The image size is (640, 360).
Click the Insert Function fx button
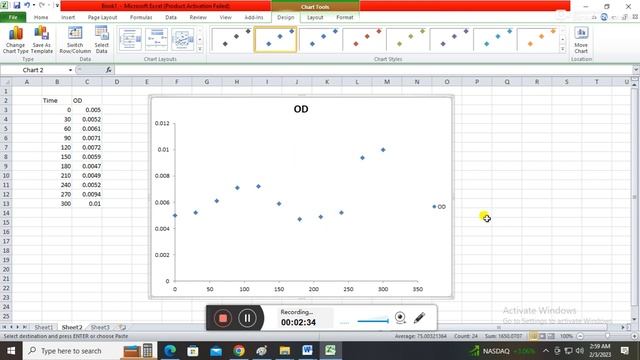click(109, 70)
